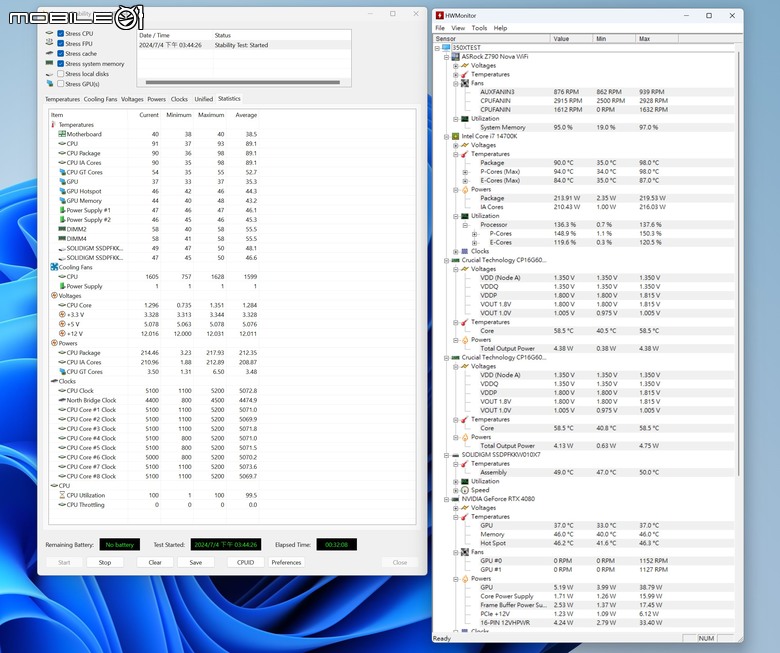Switch to the Temperatures tab
780x653 pixels.
pyautogui.click(x=62, y=99)
